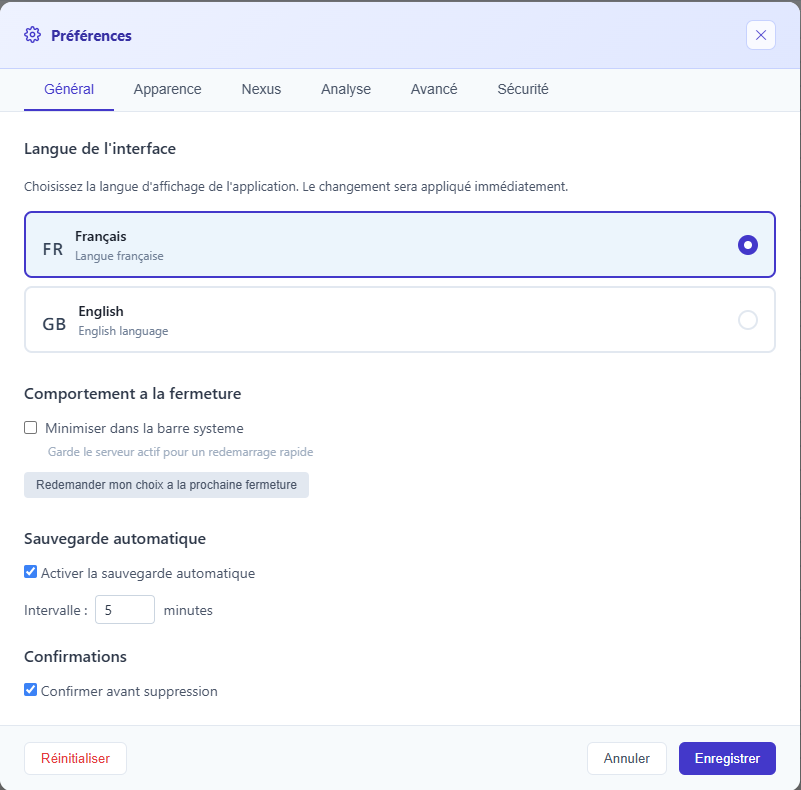Enable Minimiser dans la barre systeme

31,428
